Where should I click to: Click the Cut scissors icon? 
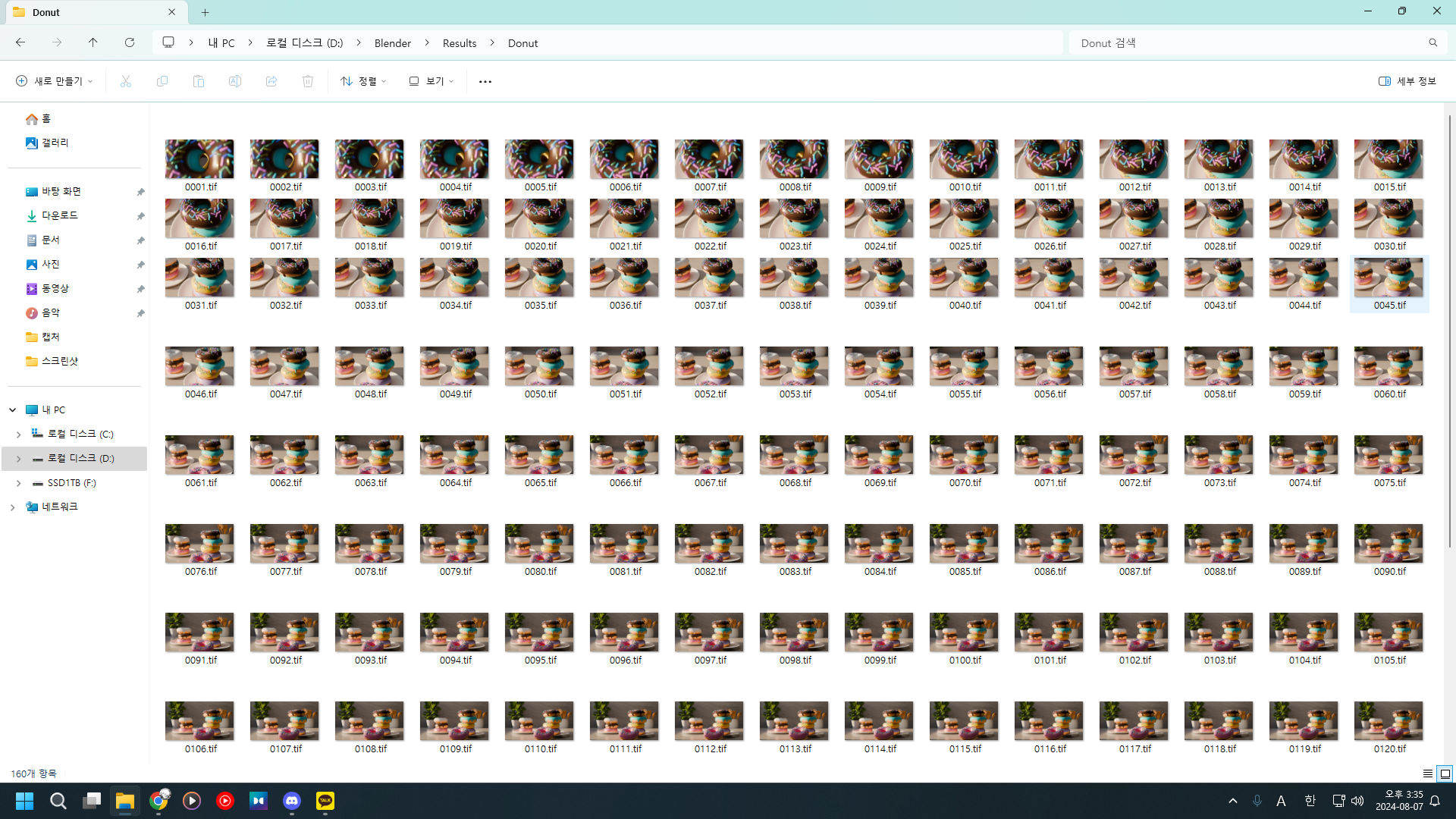[126, 81]
